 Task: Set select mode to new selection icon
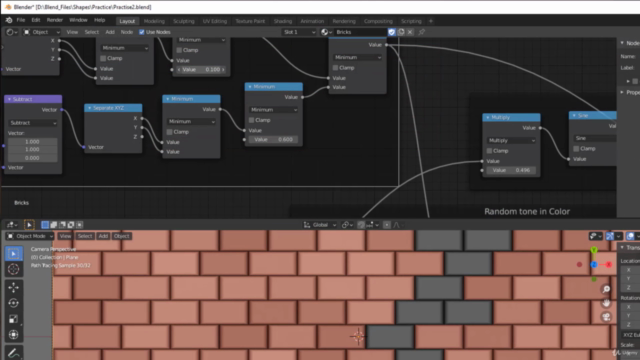point(45,225)
